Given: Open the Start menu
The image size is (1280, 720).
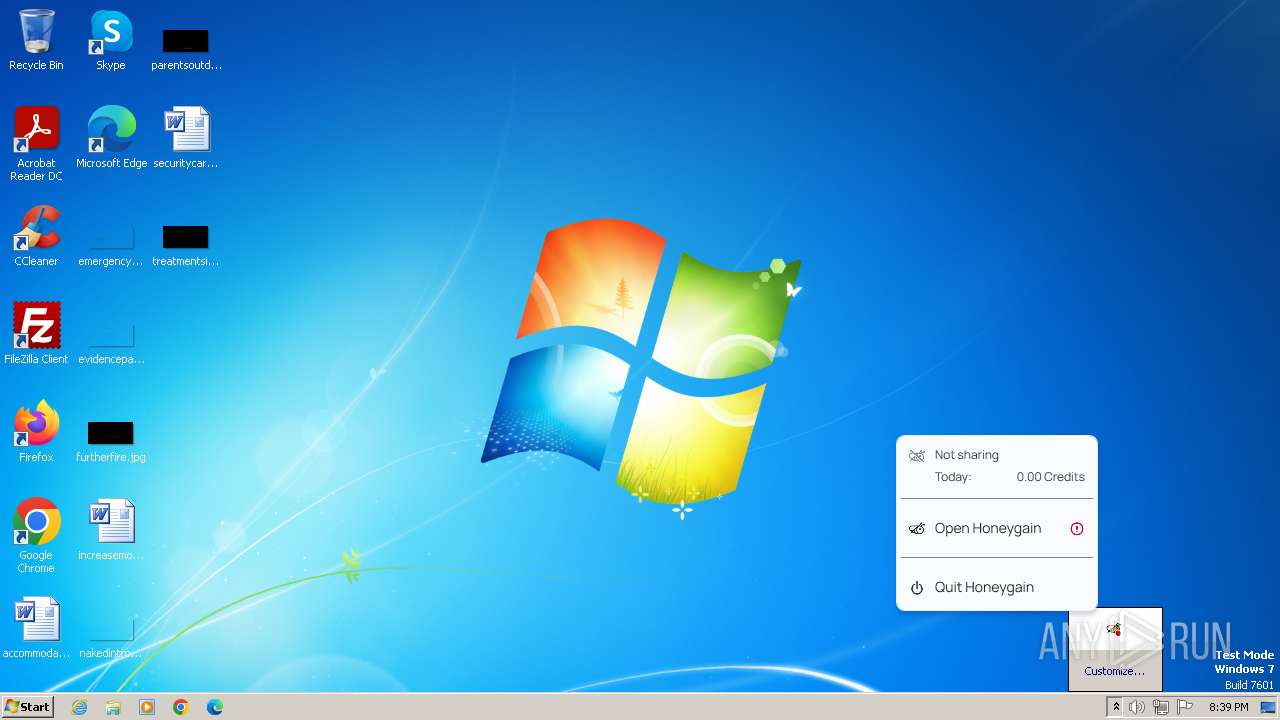Looking at the screenshot, I should pyautogui.click(x=27, y=706).
